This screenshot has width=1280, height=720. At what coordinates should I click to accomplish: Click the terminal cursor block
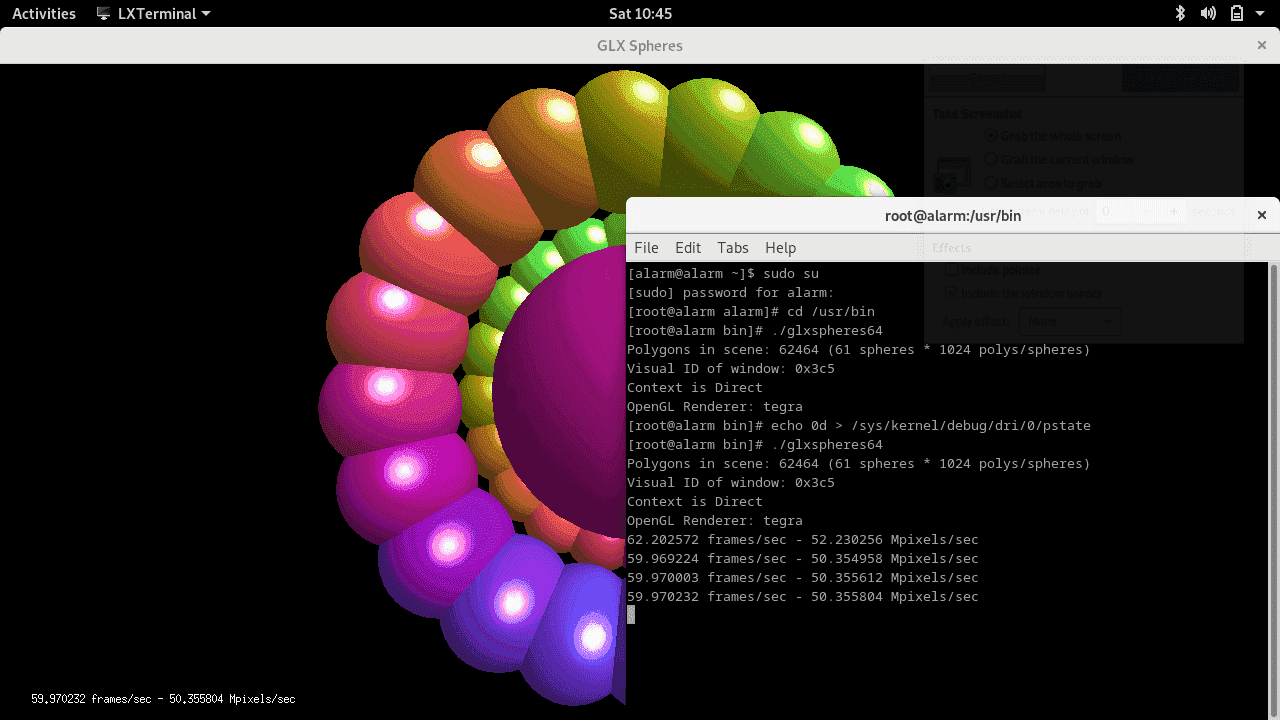coord(631,615)
